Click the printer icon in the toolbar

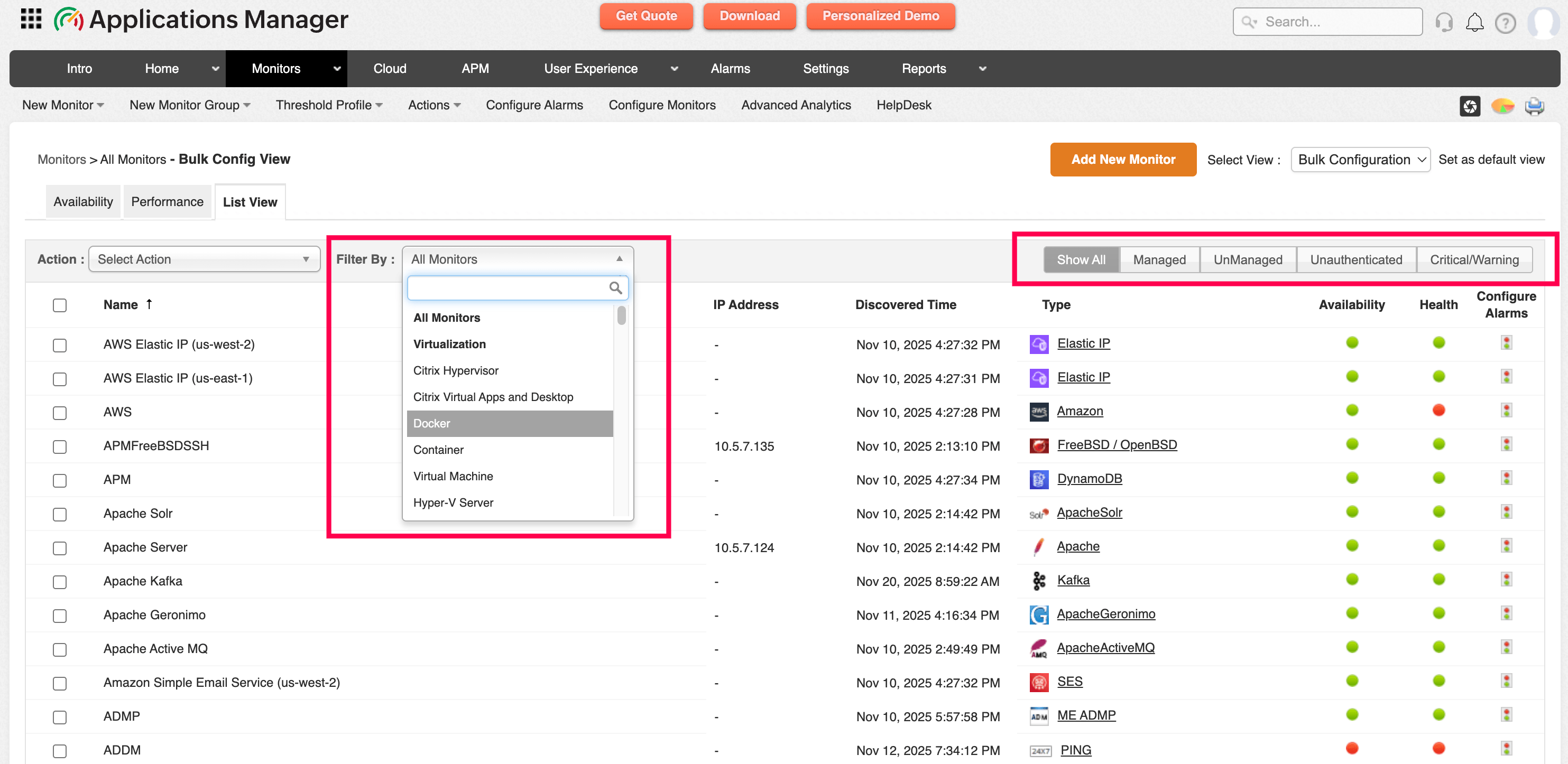point(1535,106)
